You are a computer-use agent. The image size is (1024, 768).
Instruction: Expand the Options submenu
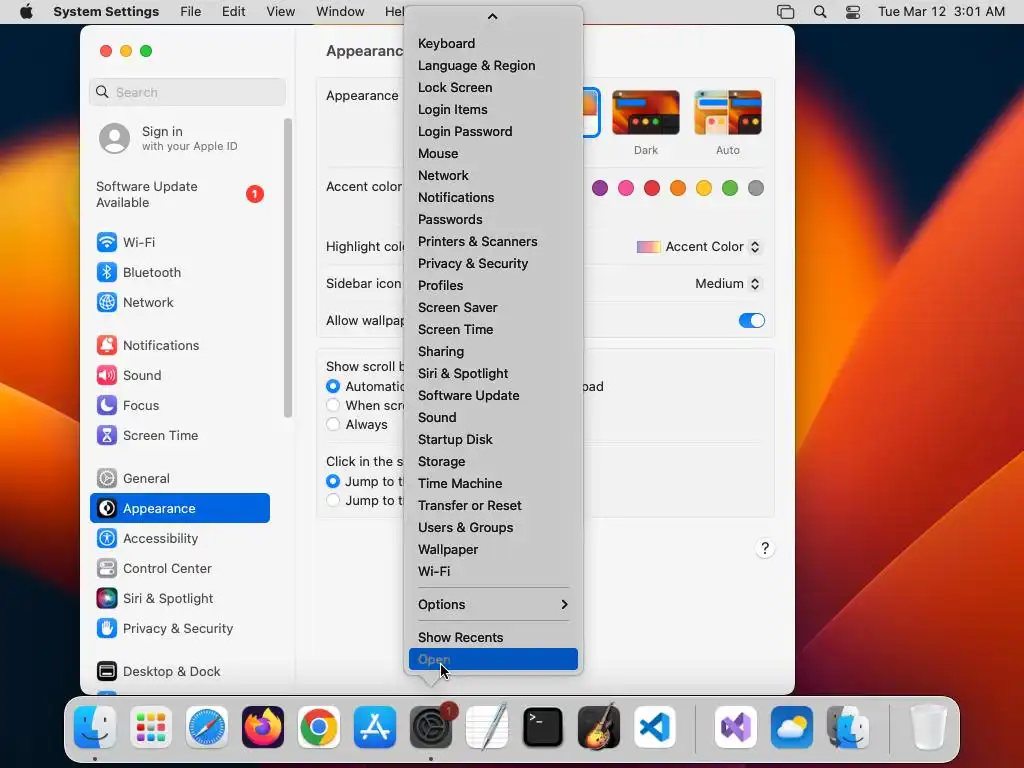click(x=493, y=605)
